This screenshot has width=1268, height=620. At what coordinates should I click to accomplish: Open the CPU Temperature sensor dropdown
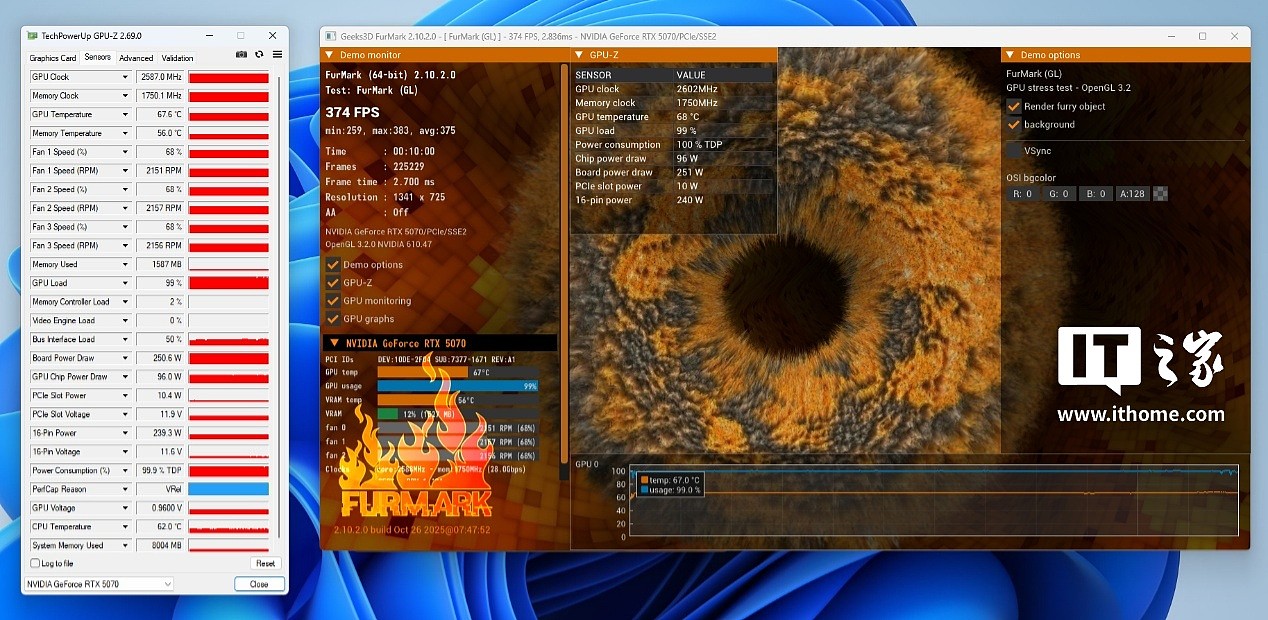(125, 527)
